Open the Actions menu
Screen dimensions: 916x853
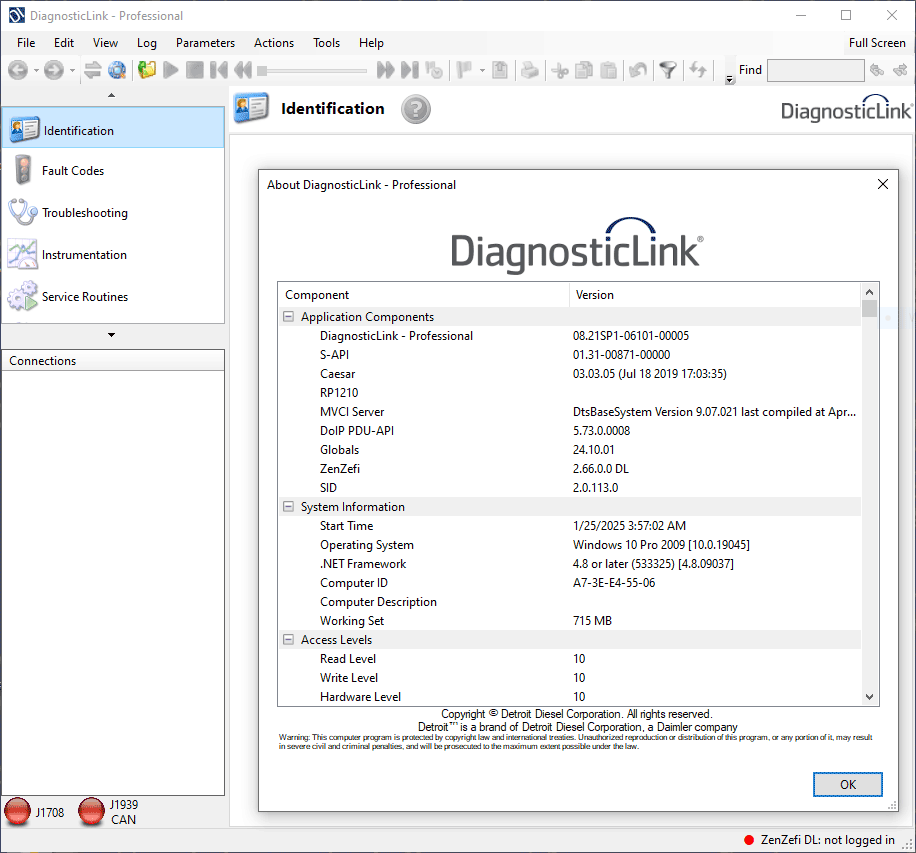tap(273, 43)
